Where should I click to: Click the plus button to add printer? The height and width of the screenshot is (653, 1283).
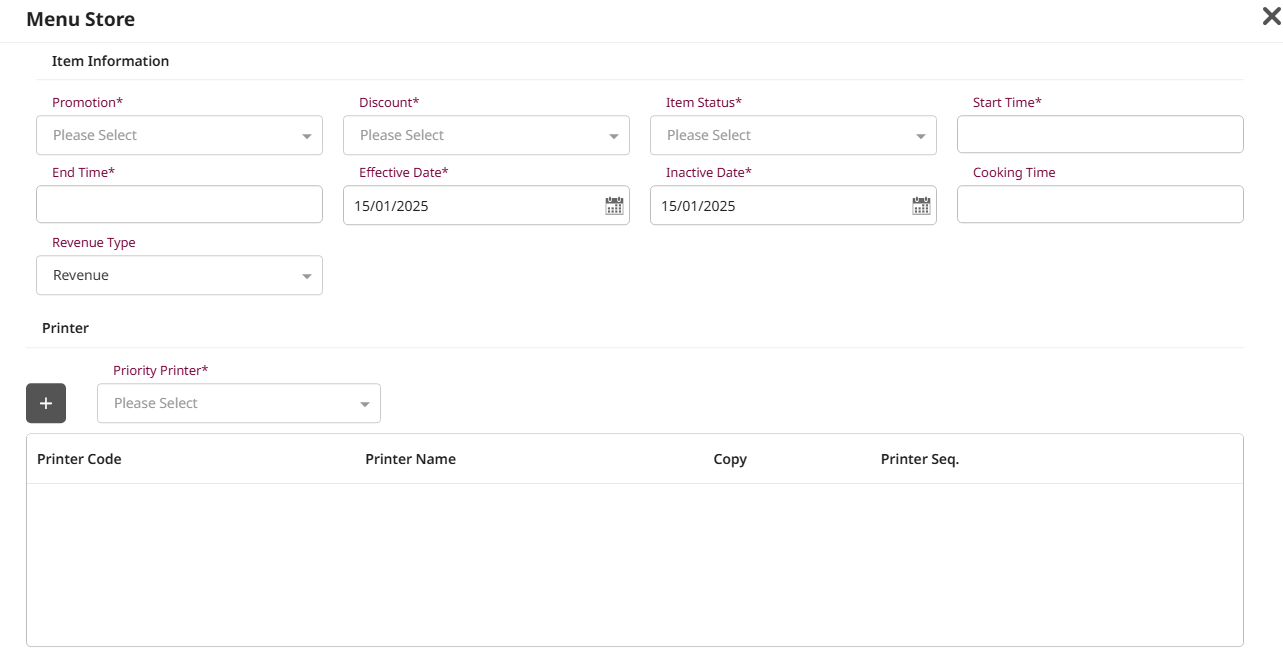(46, 403)
